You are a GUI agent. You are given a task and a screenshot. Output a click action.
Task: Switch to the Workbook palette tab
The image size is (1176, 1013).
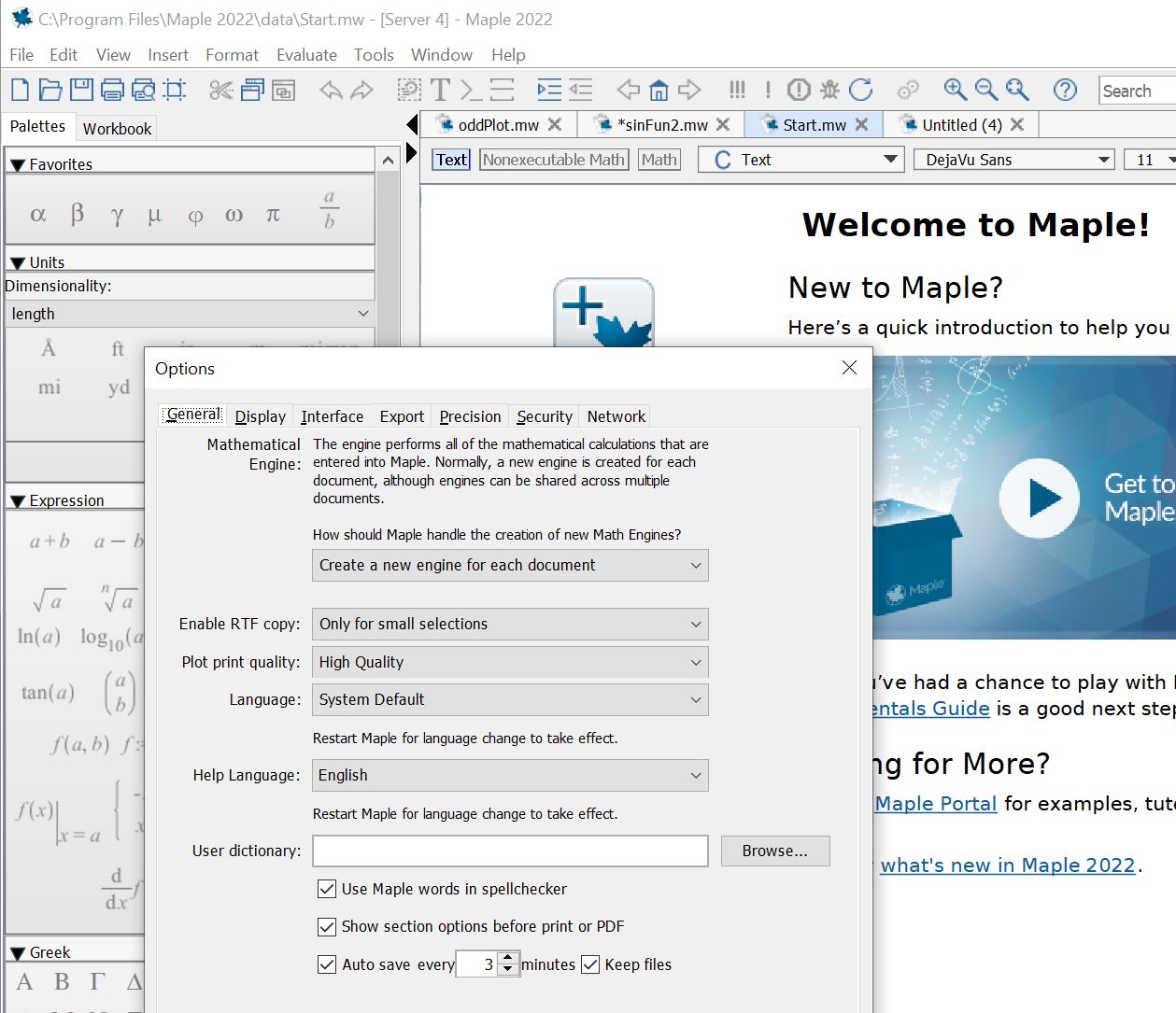pyautogui.click(x=117, y=129)
